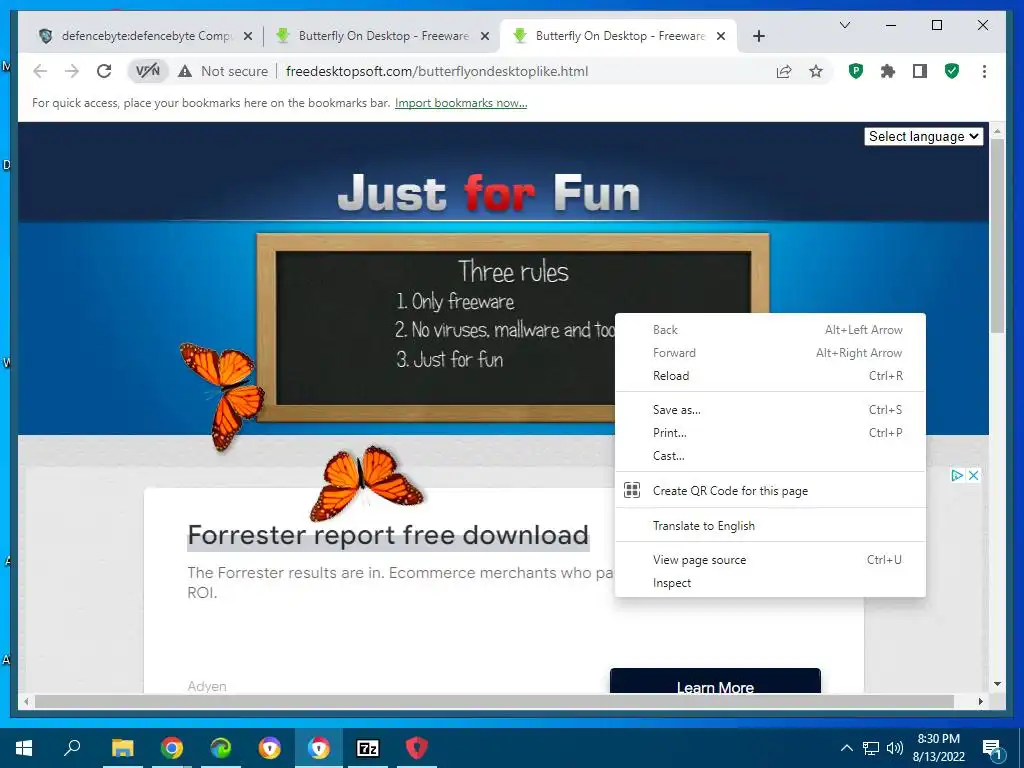Open the Extensions puzzle icon
This screenshot has height=768, width=1024.
coord(888,71)
